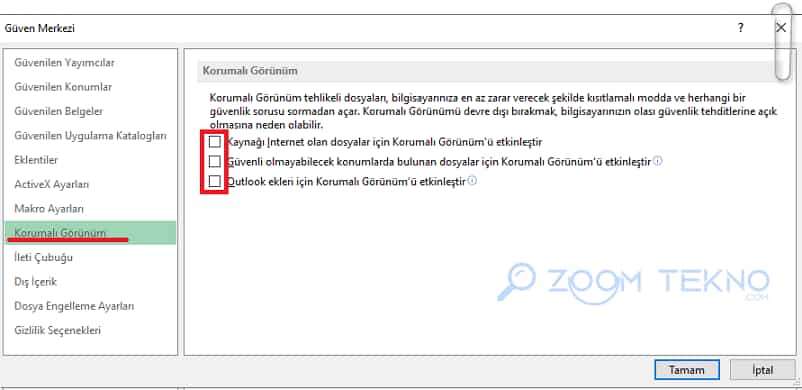The width and height of the screenshot is (802, 390).
Task: Select Dış İçerik in sidebar
Action: point(35,282)
